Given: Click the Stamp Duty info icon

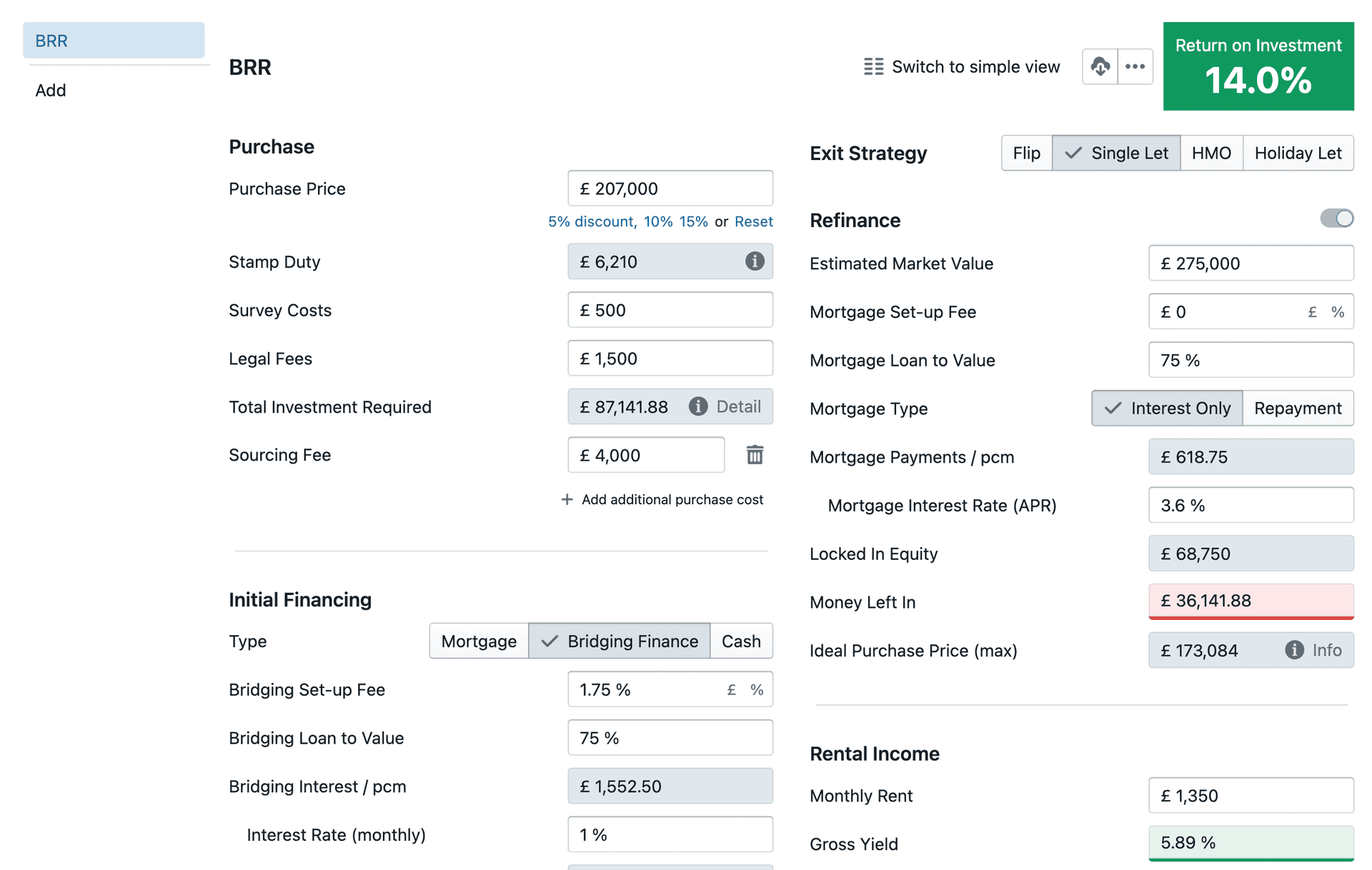Looking at the screenshot, I should tap(755, 261).
